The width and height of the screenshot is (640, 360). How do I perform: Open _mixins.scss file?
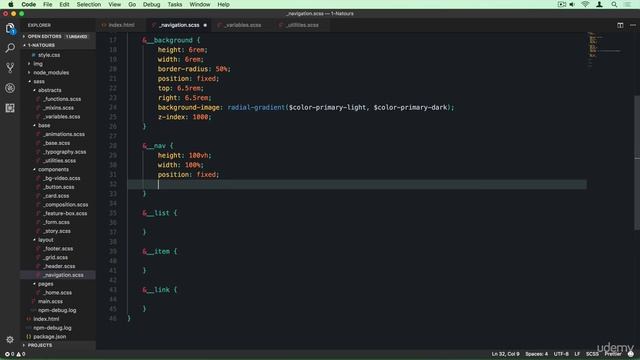[x=58, y=108]
